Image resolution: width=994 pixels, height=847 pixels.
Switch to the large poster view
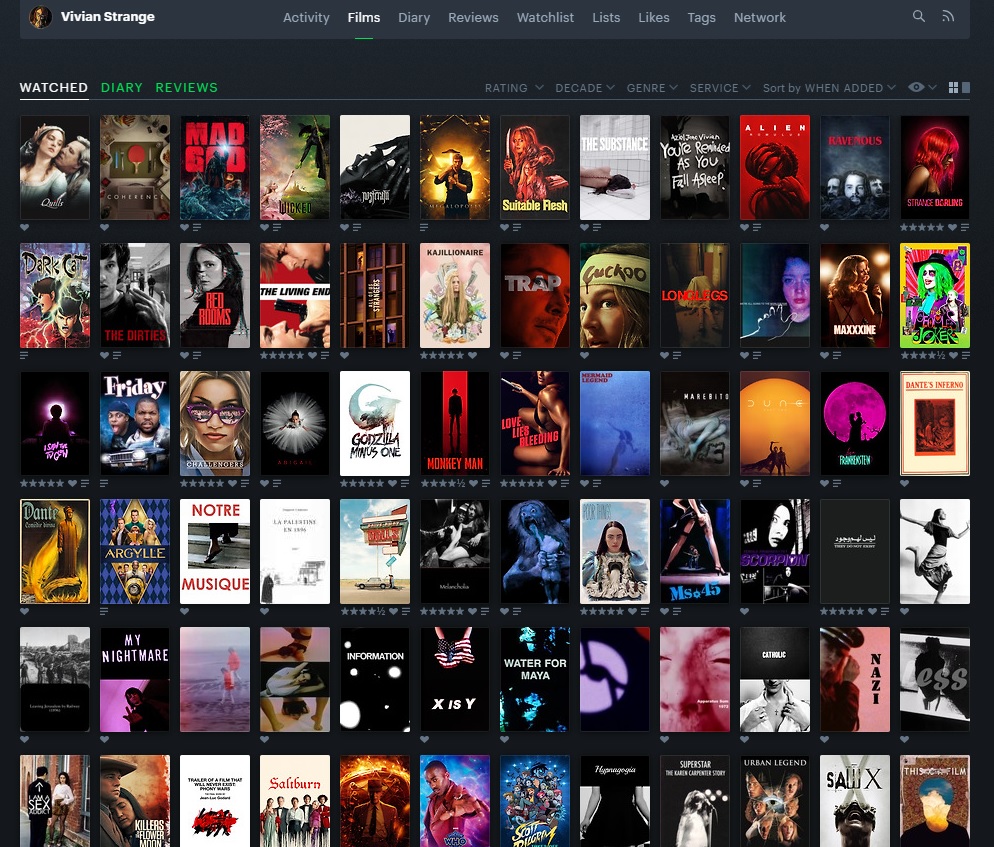point(965,87)
